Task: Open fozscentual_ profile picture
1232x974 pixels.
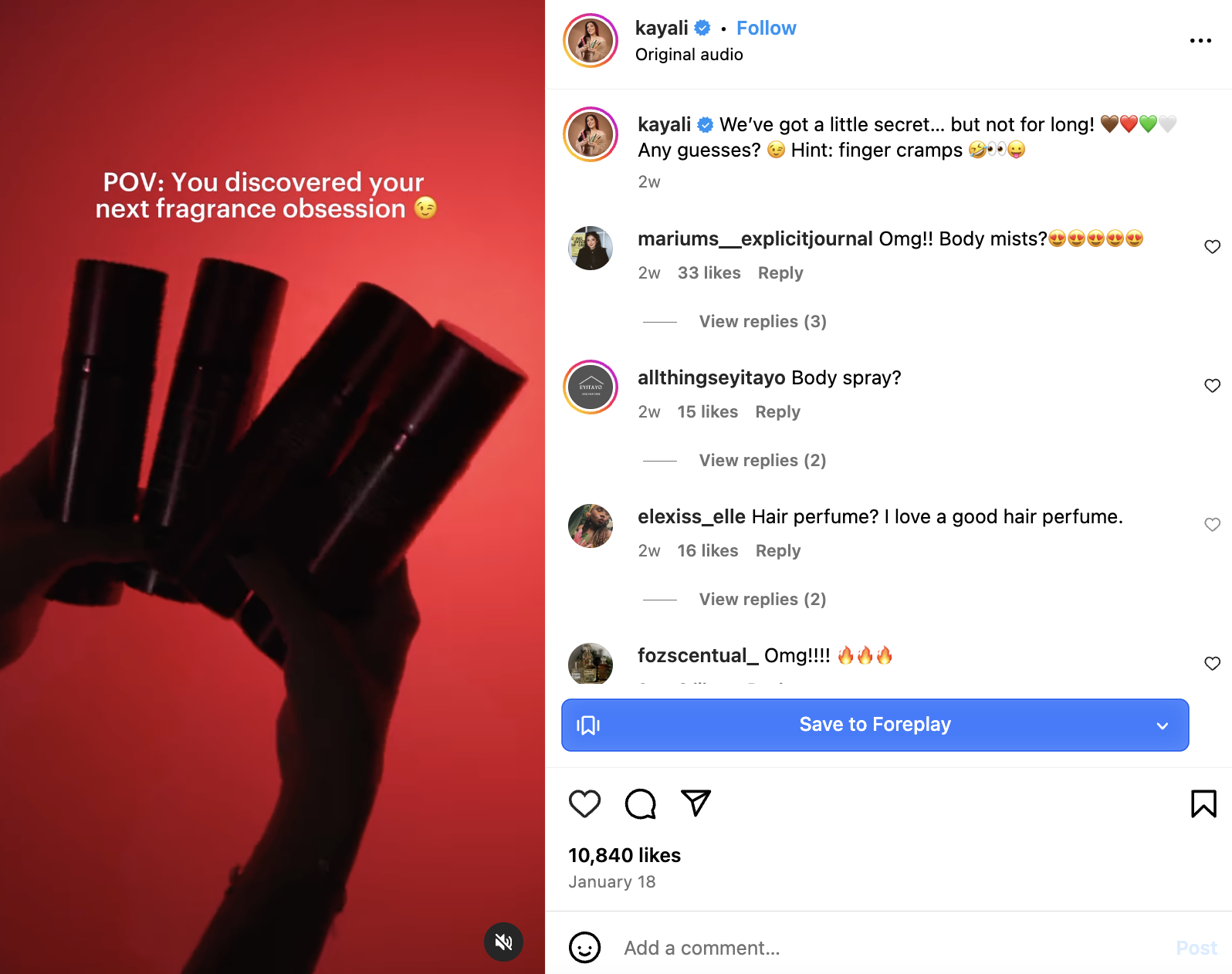Action: pos(591,664)
